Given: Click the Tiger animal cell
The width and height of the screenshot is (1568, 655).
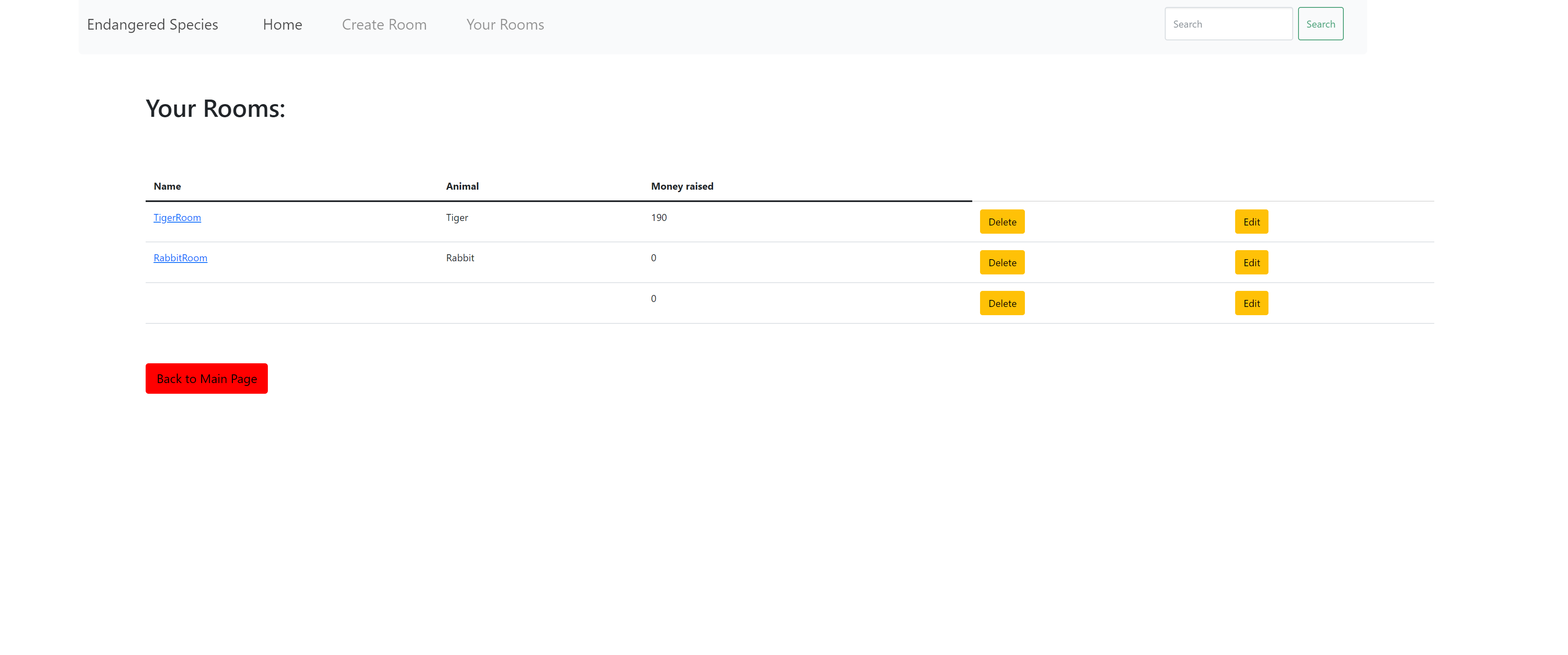Looking at the screenshot, I should [457, 217].
